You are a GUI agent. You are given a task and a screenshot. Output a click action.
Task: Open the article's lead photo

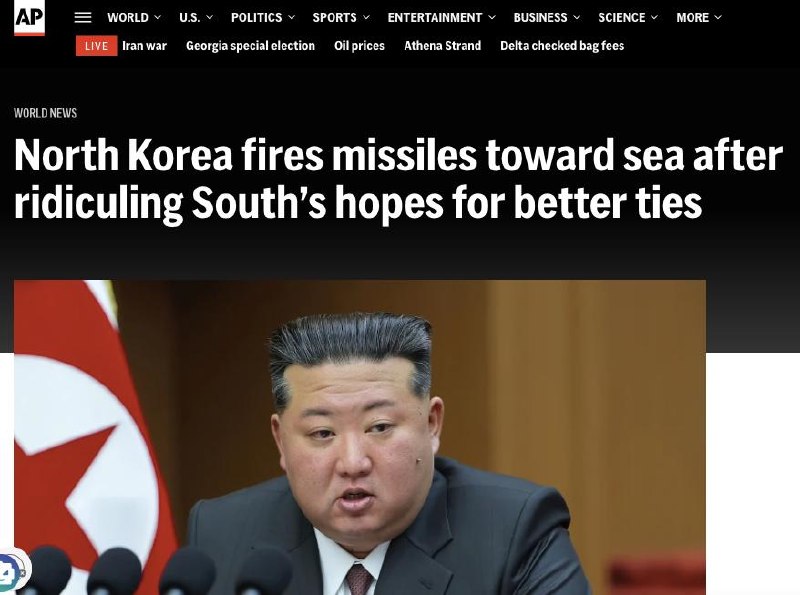point(360,437)
